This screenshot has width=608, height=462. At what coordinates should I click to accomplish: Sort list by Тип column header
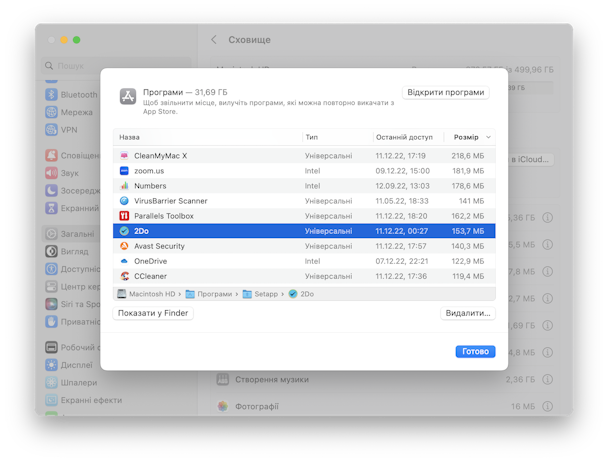point(311,137)
